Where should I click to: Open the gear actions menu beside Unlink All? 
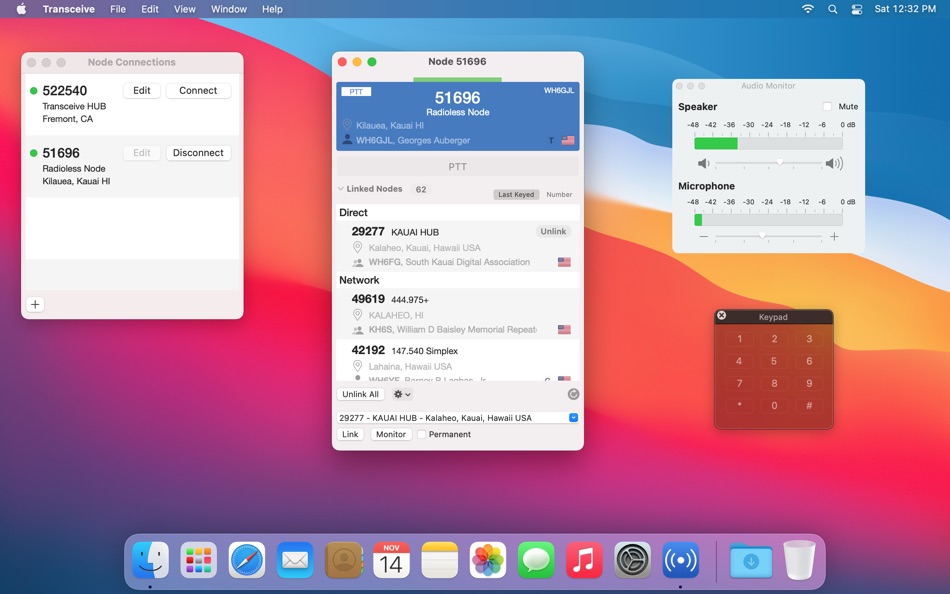[x=402, y=394]
